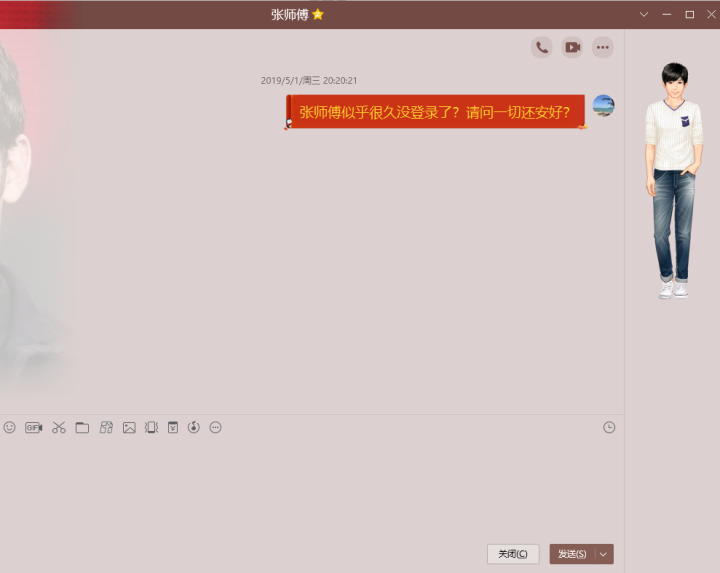Open the red packet icon
This screenshot has width=720, height=573.
173,427
